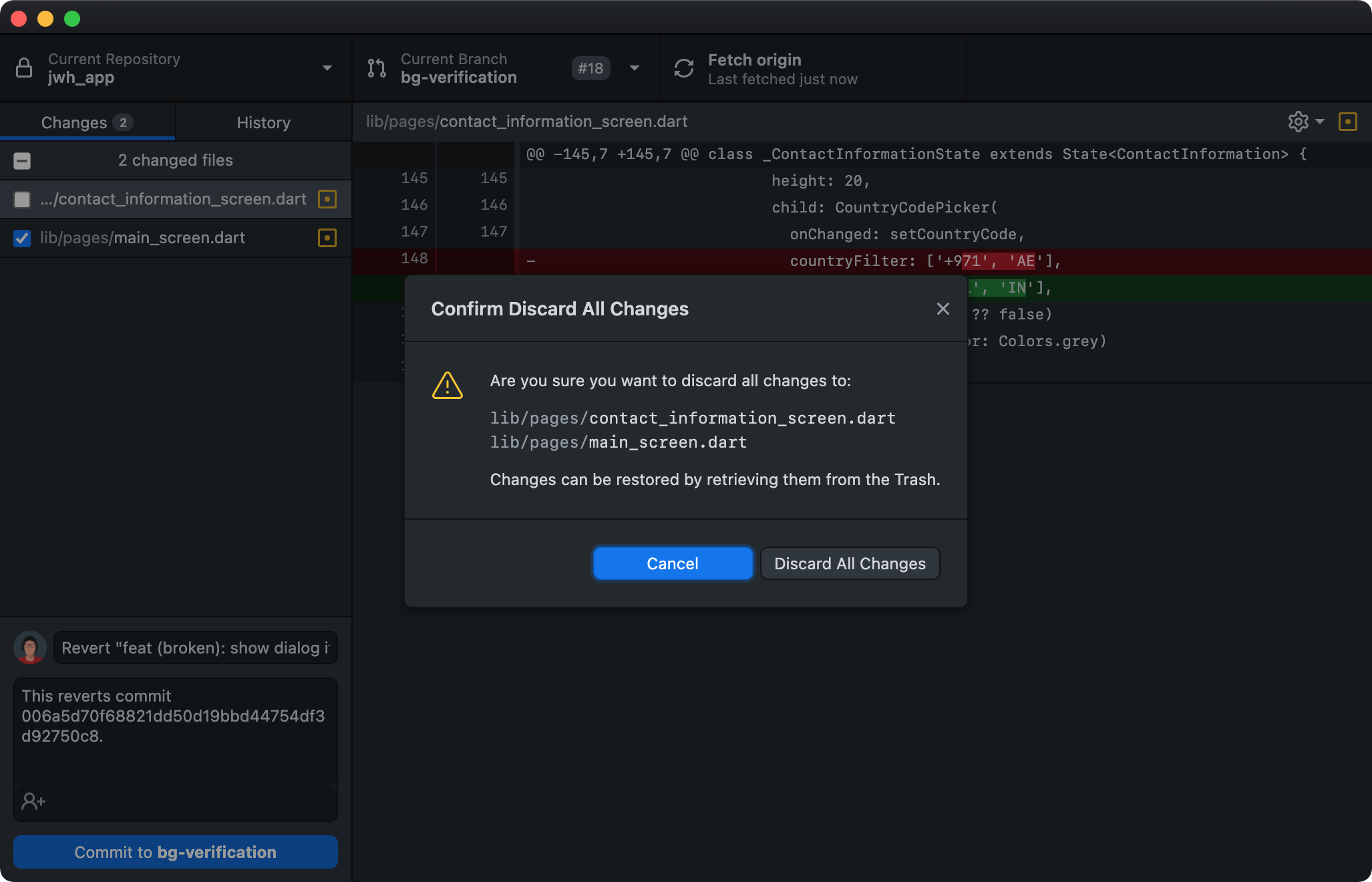Open the dropdown arrow beside settings gear
Viewport: 1372px width, 882px height.
[1320, 122]
